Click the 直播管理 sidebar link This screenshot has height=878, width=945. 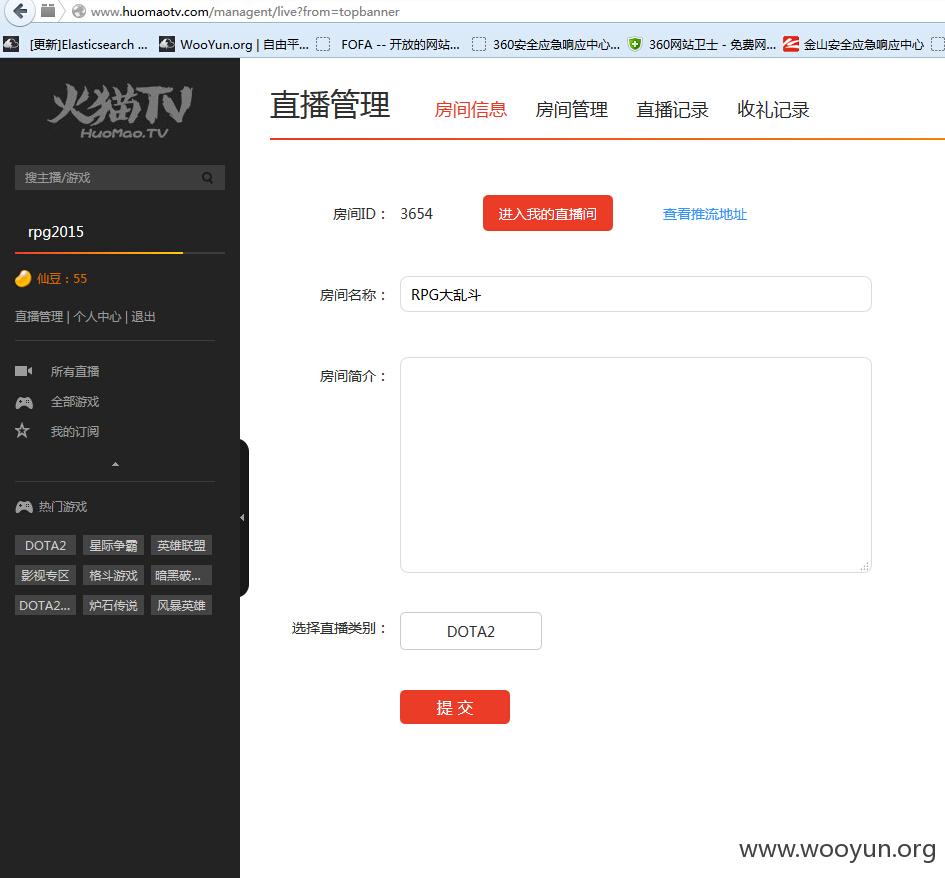pyautogui.click(x=39, y=317)
